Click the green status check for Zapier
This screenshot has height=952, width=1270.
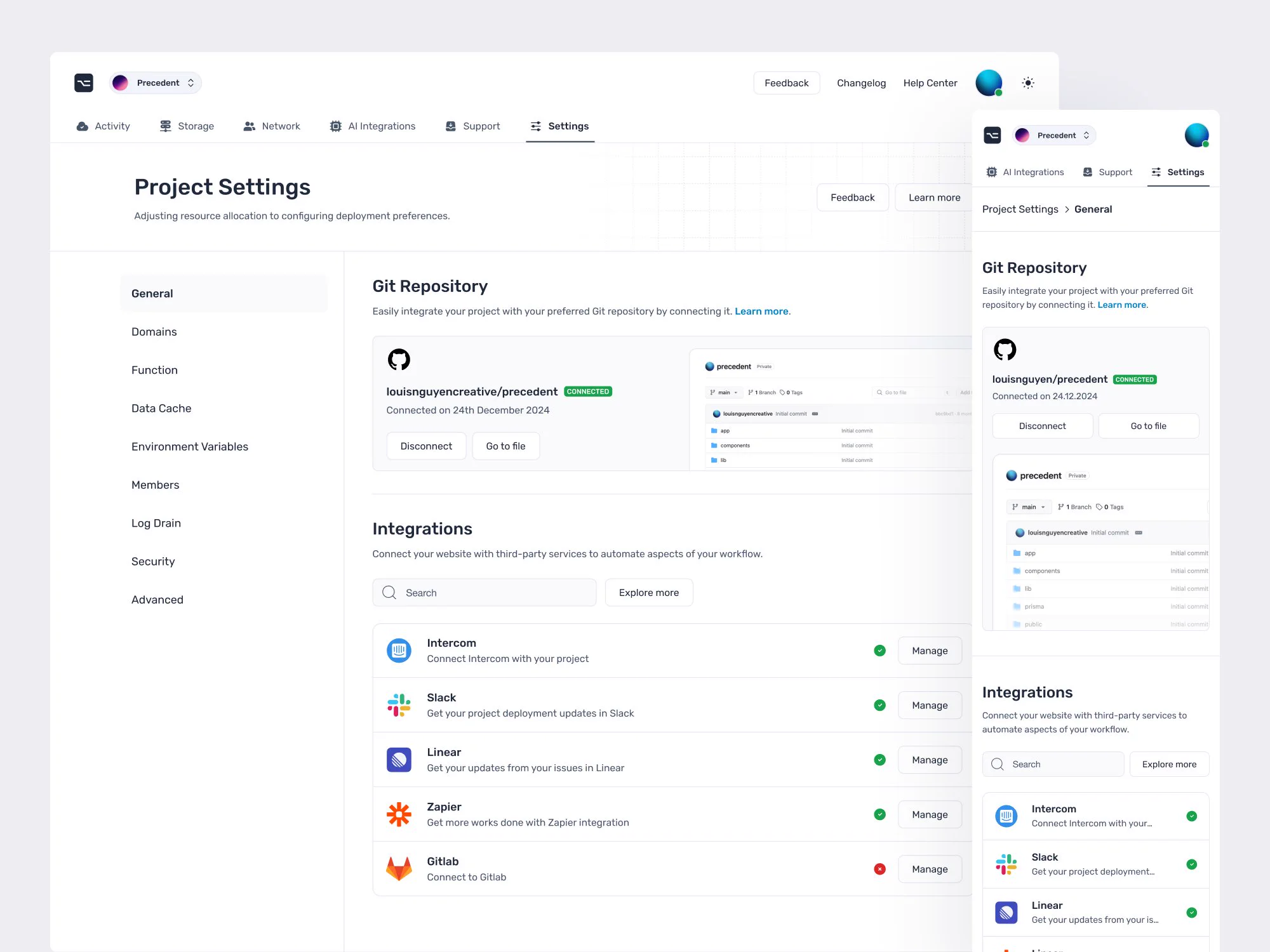click(x=879, y=814)
